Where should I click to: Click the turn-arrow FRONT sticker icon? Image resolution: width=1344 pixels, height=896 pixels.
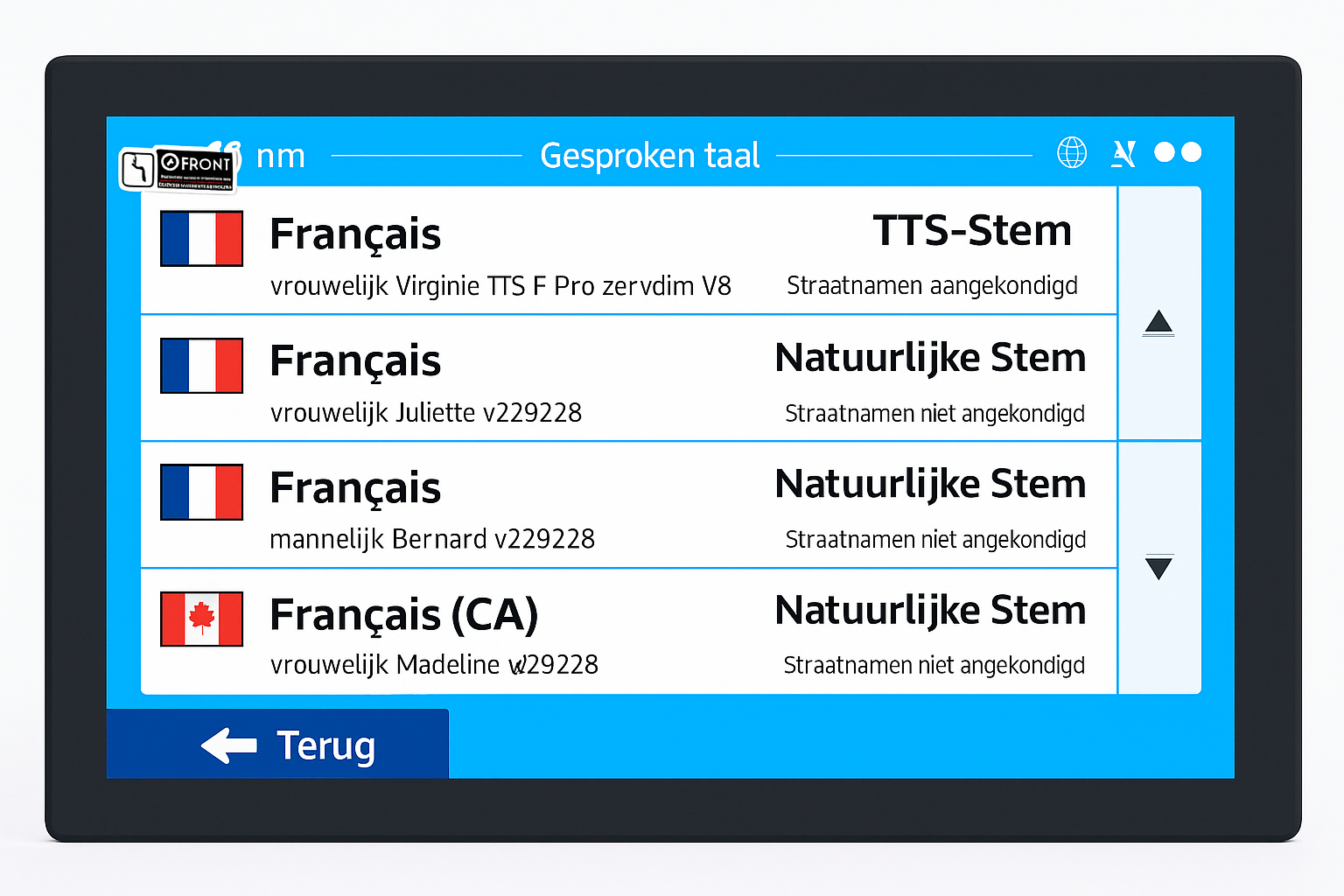pos(139,168)
